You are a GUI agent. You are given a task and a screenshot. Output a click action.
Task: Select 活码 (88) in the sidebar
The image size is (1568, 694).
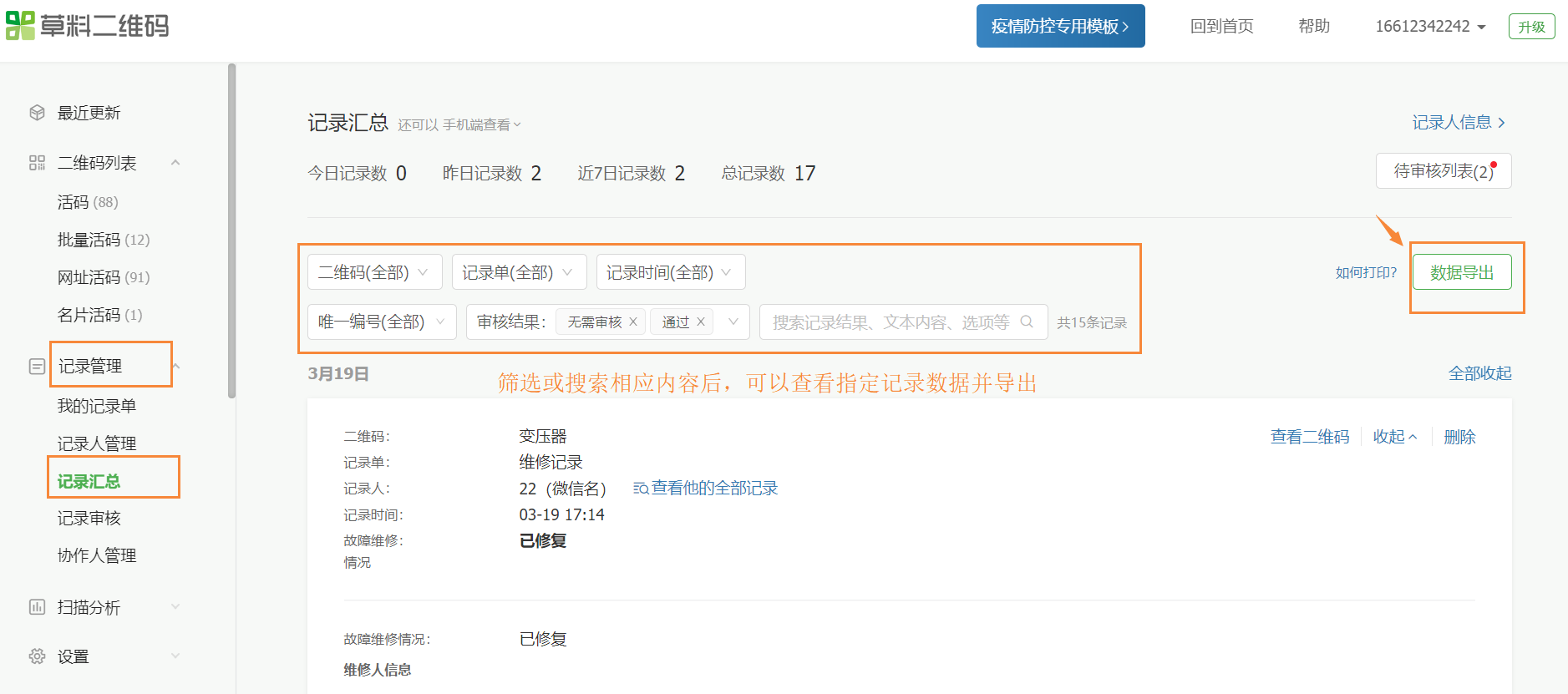click(88, 202)
